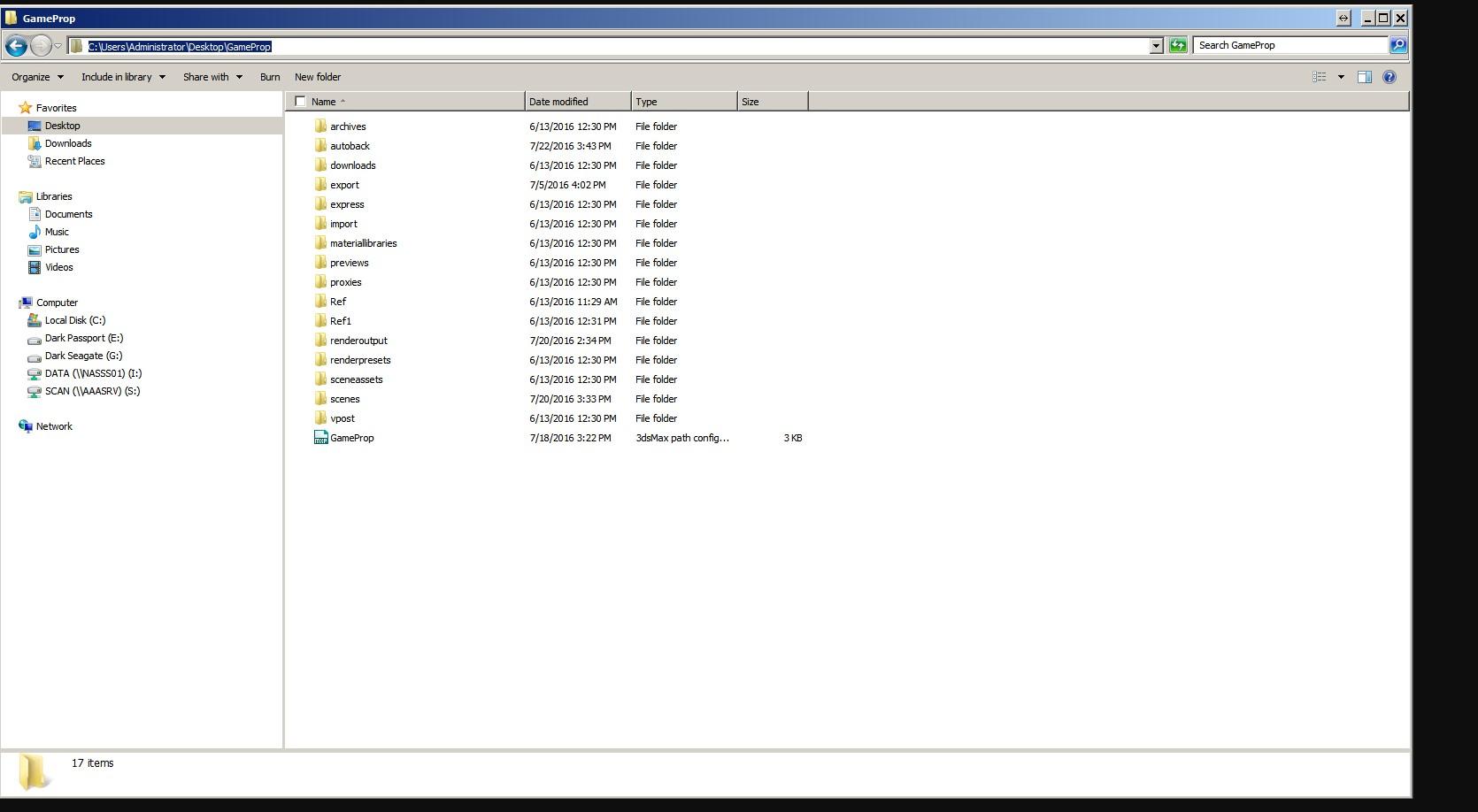
Task: Click the Network icon in the sidebar
Action: tap(26, 425)
